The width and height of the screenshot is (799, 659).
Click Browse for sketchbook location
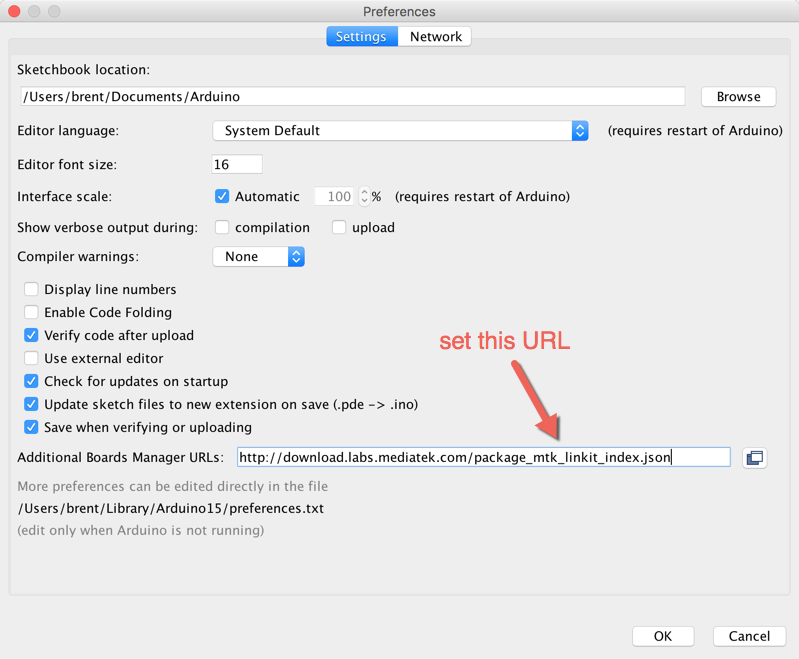tap(738, 97)
